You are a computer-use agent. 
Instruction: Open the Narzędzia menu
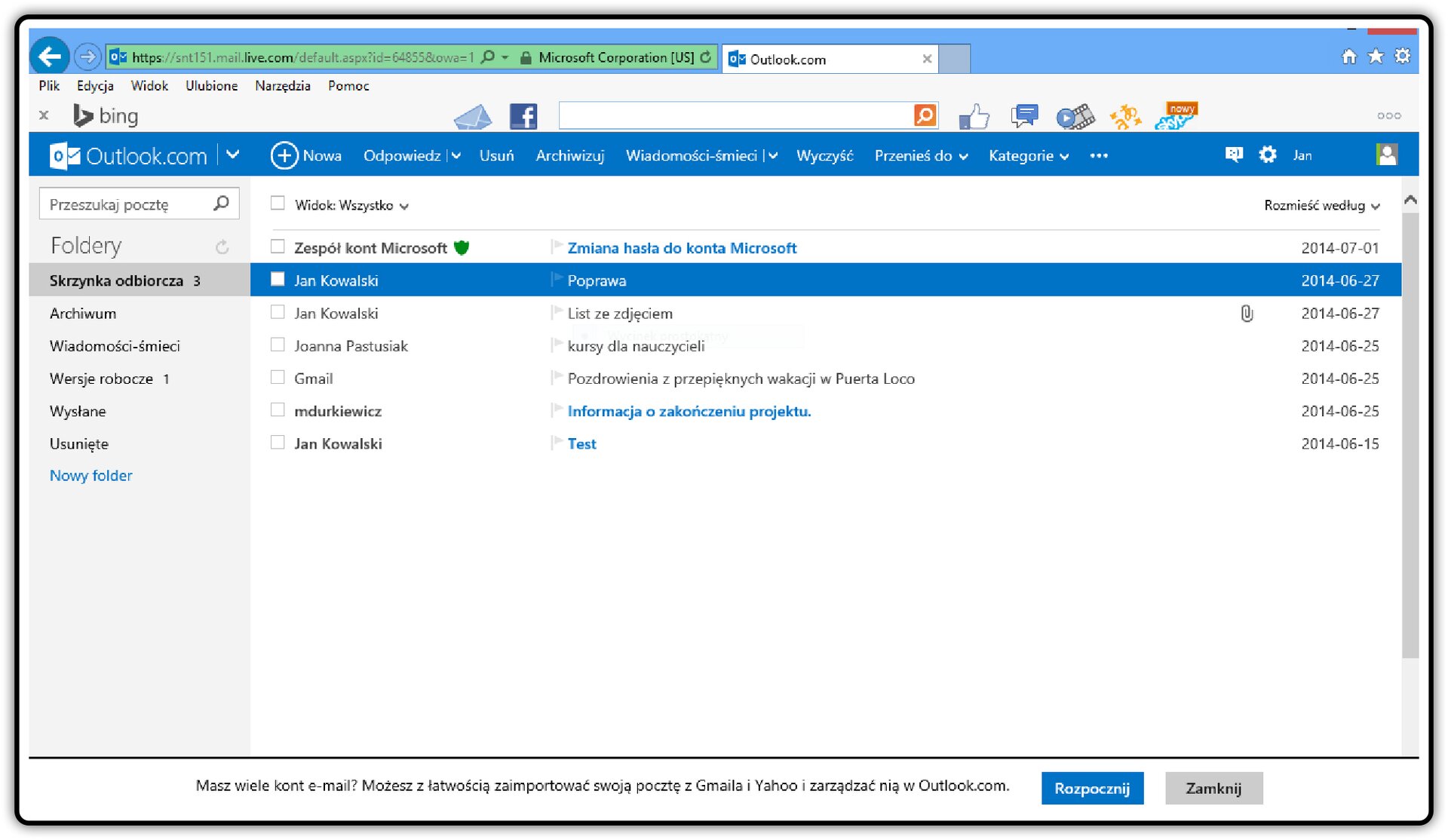coord(283,85)
